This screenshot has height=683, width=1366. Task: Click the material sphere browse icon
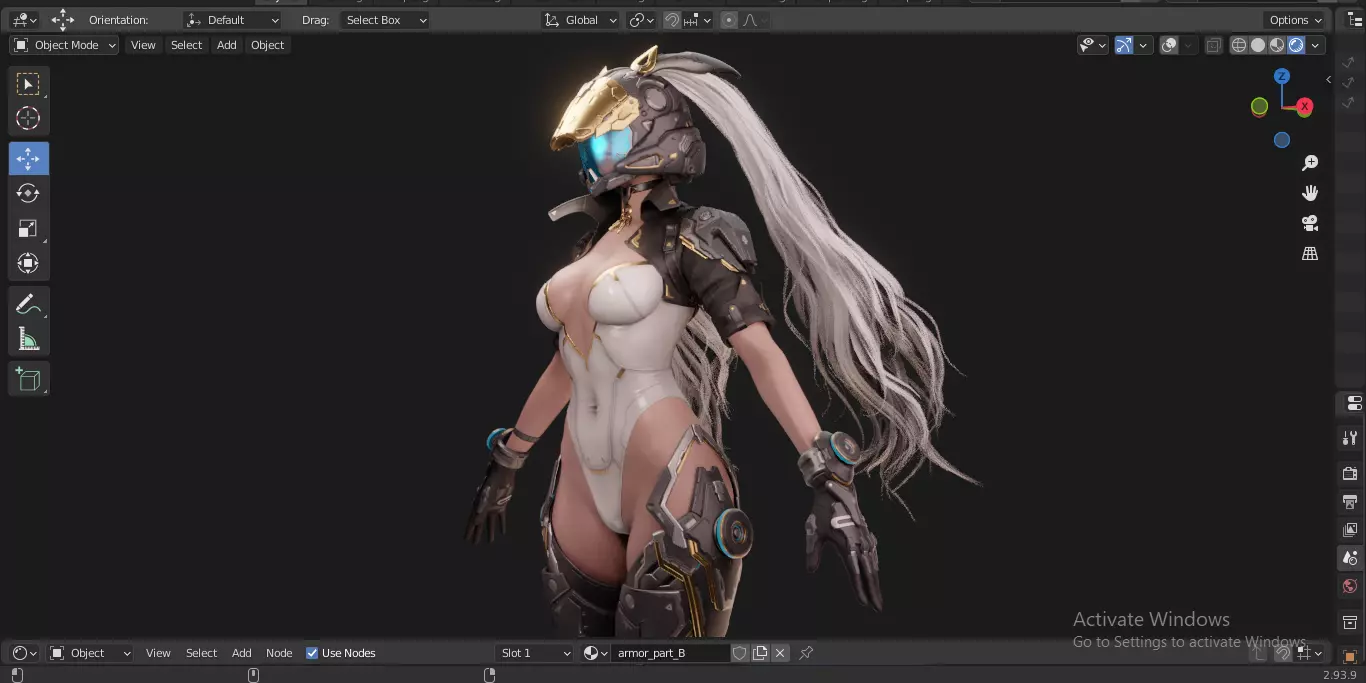pyautogui.click(x=594, y=653)
